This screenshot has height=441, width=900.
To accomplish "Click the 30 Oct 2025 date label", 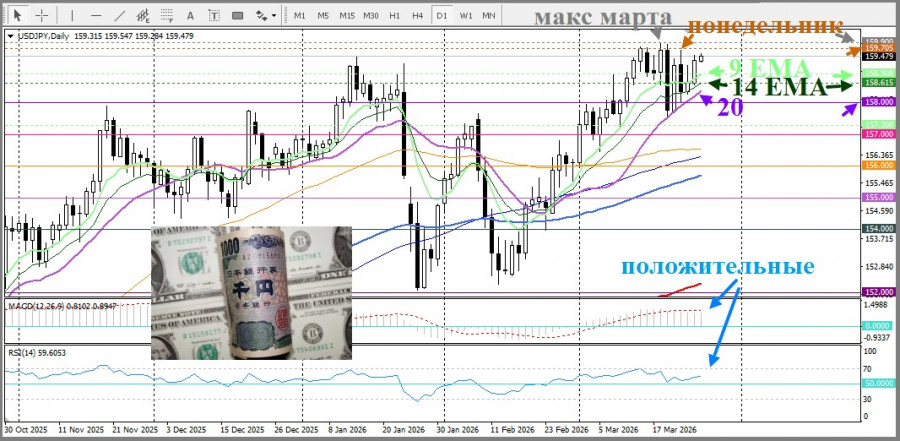I will [26, 430].
